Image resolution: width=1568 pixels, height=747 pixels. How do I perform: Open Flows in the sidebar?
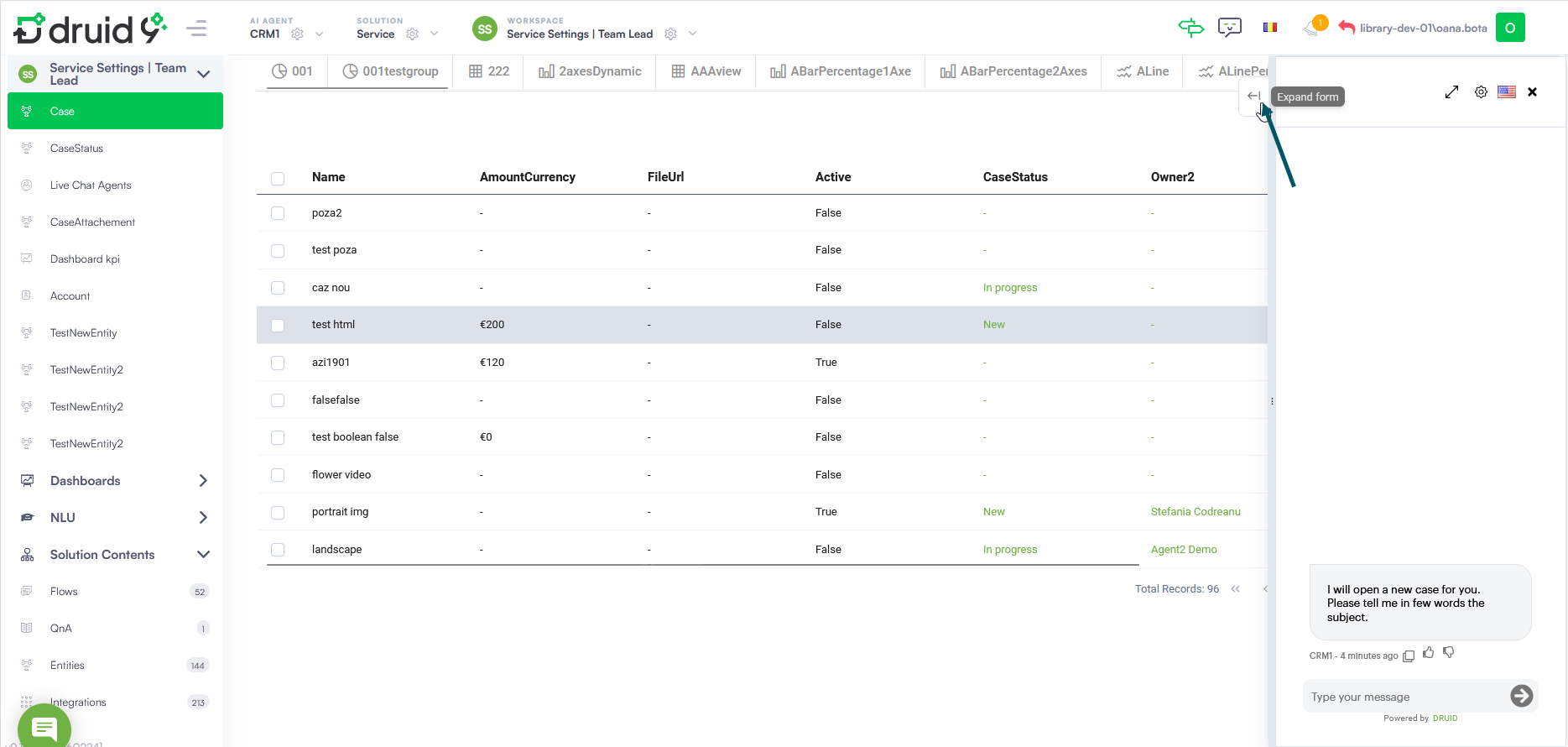[64, 592]
